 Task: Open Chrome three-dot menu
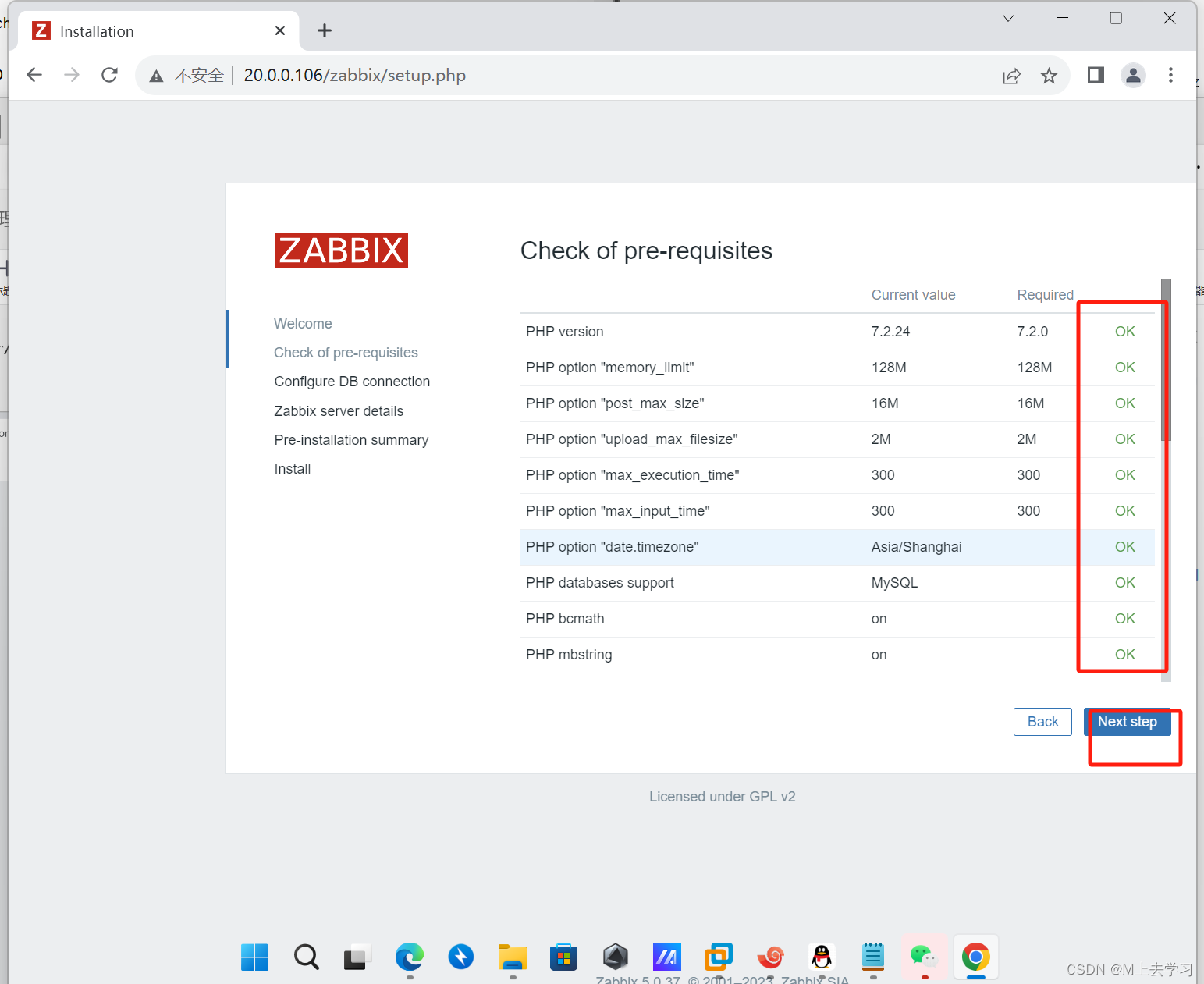tap(1170, 75)
